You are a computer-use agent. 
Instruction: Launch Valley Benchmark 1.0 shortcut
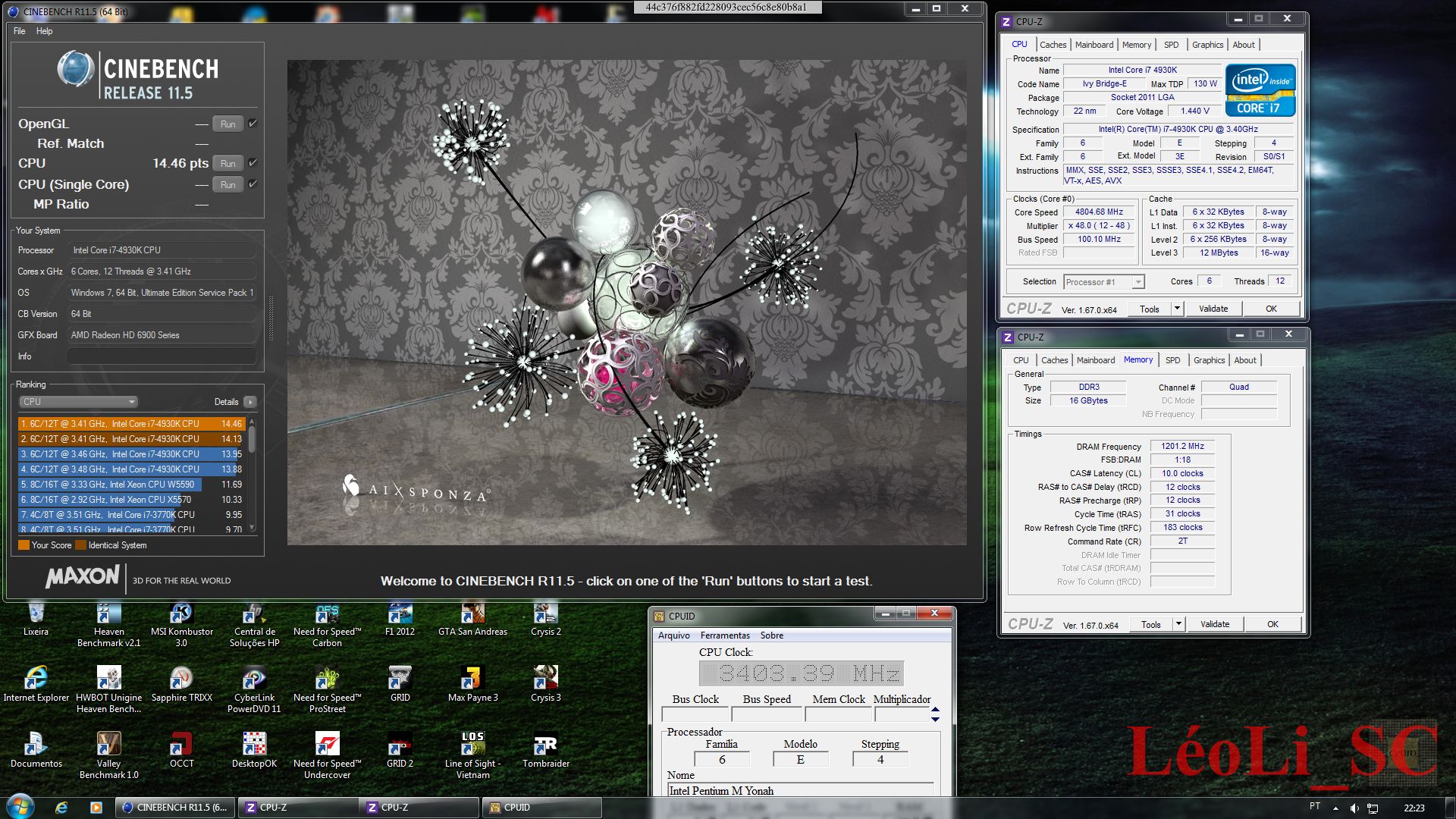click(108, 755)
